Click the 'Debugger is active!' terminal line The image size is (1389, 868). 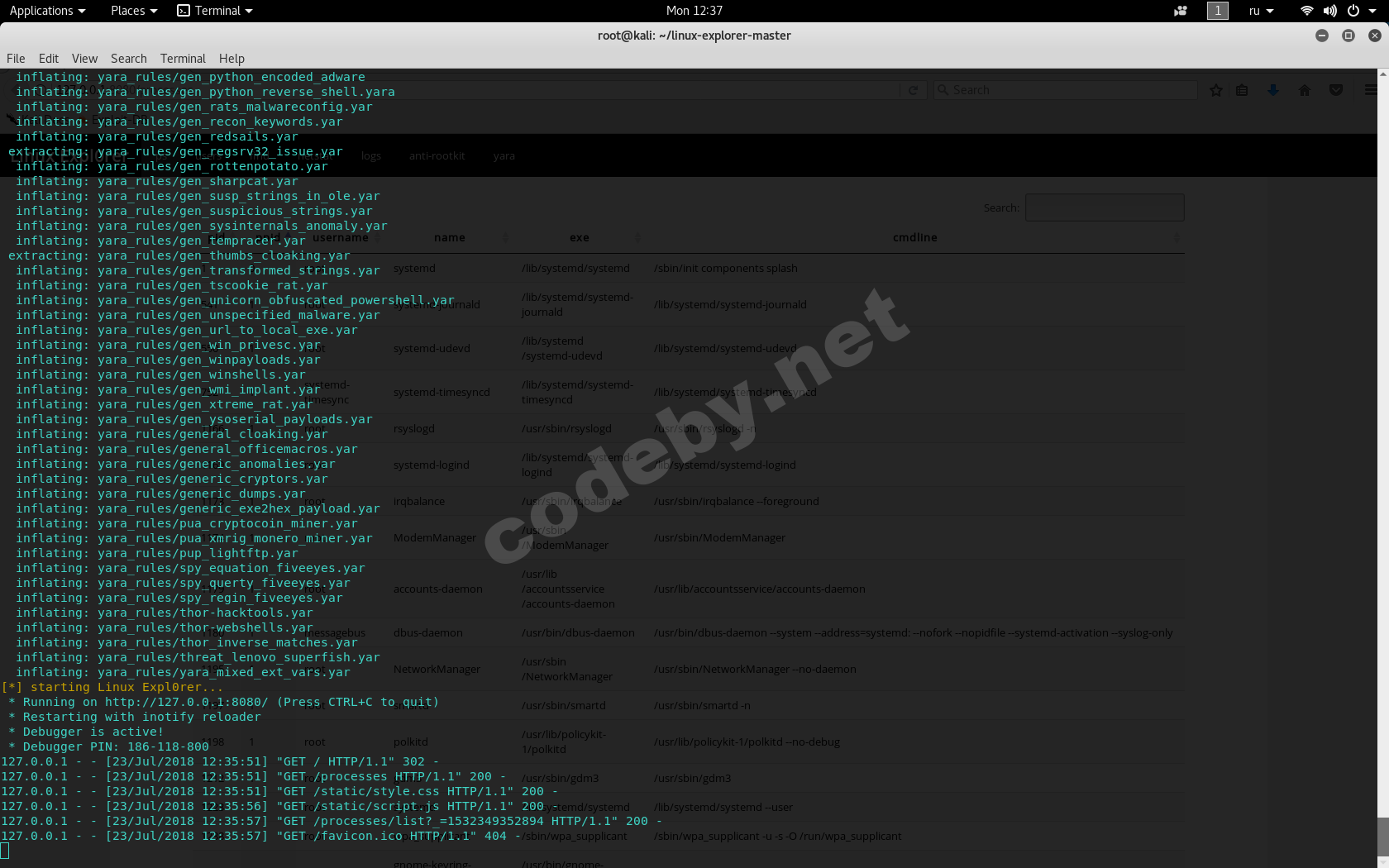click(86, 732)
